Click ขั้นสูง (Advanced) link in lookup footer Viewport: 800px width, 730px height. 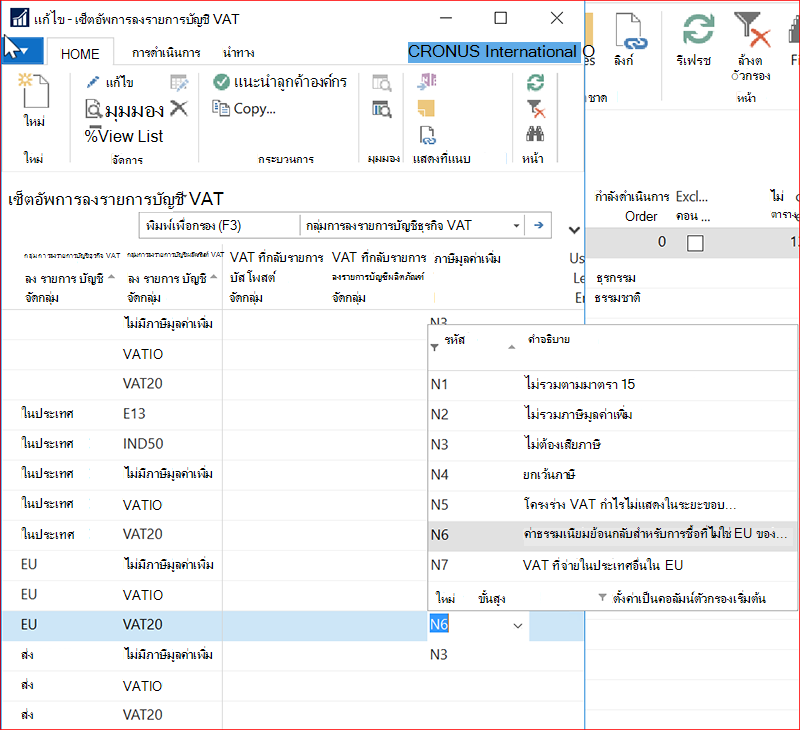(x=492, y=598)
